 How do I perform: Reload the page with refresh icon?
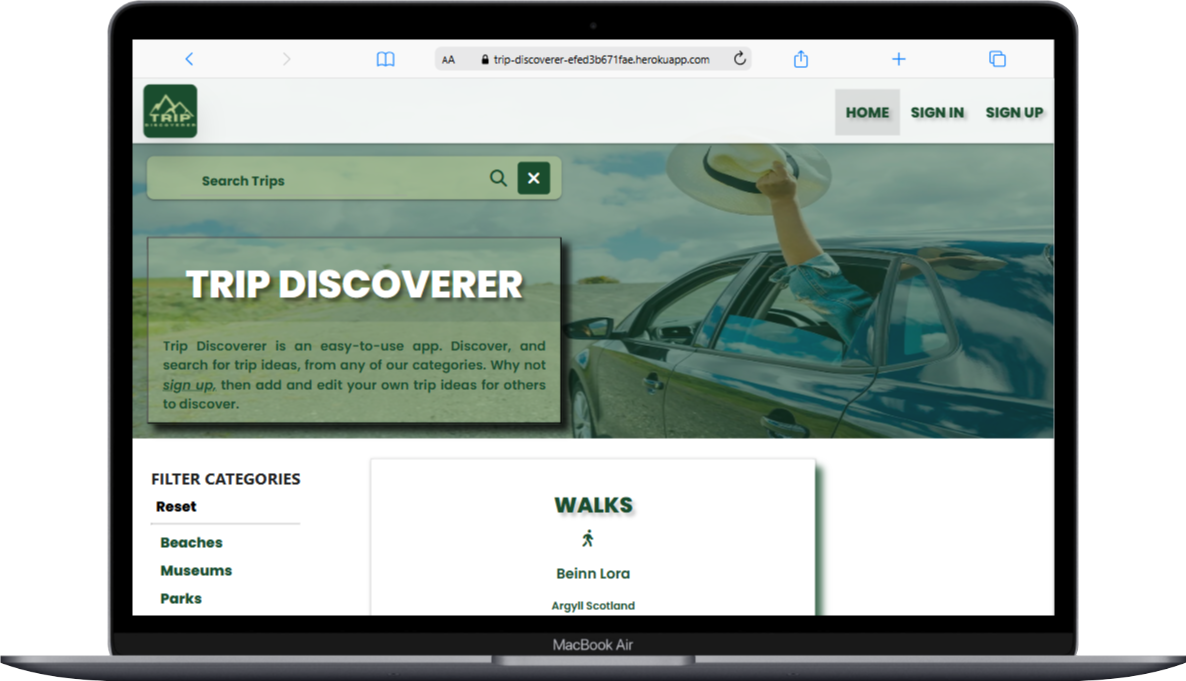[x=740, y=59]
